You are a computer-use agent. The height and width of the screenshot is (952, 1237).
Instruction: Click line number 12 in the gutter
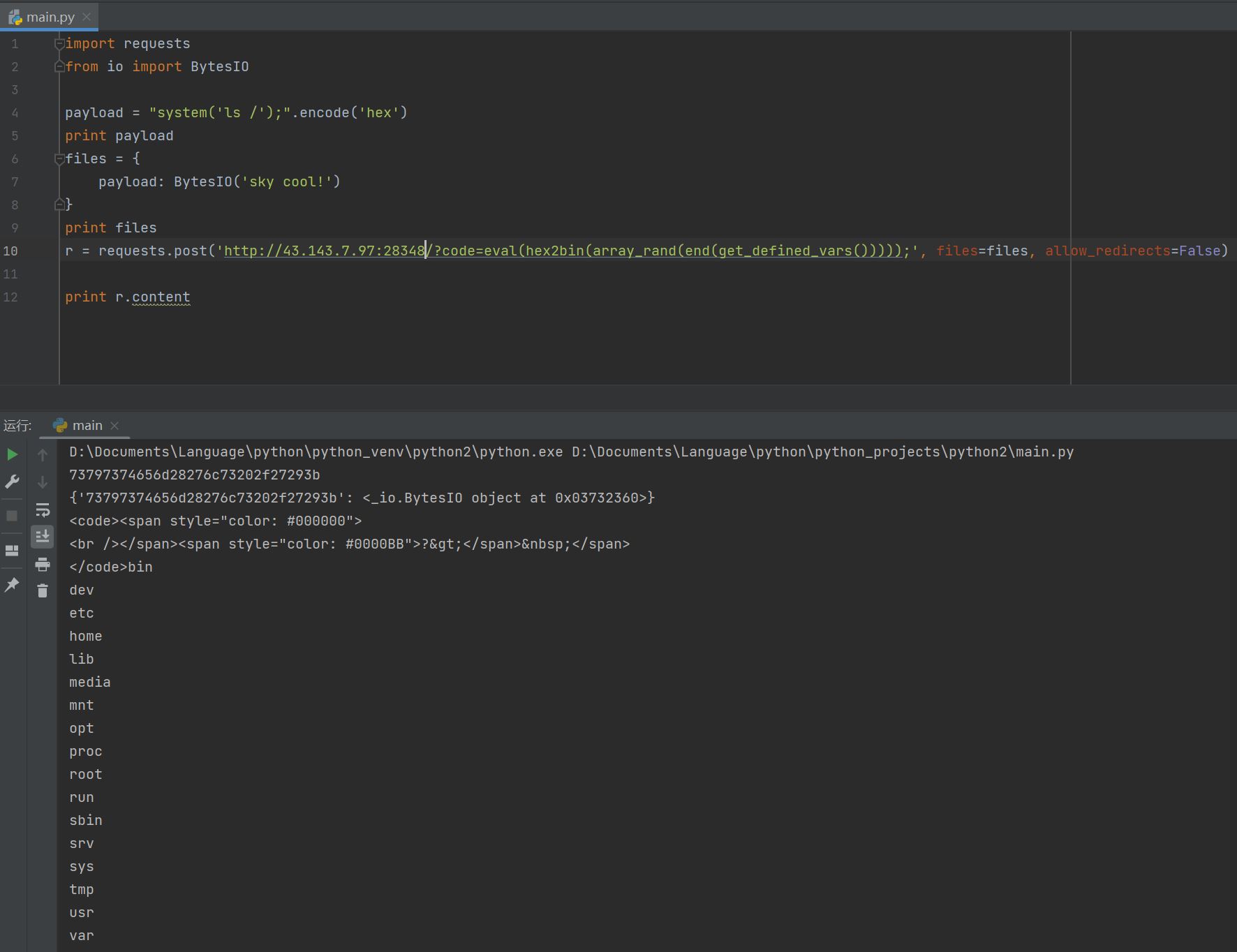point(10,297)
